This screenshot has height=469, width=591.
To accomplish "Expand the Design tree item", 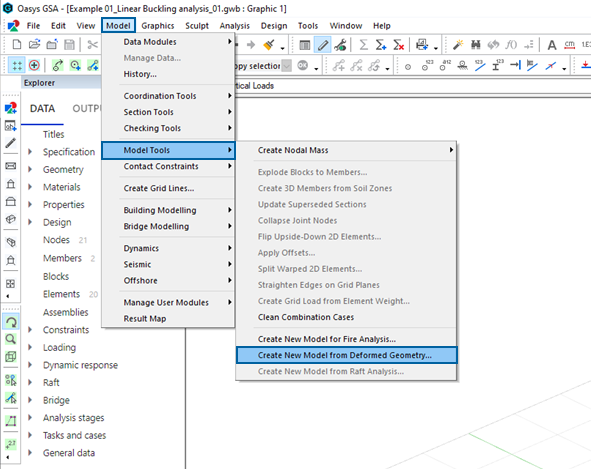I will 30,222.
